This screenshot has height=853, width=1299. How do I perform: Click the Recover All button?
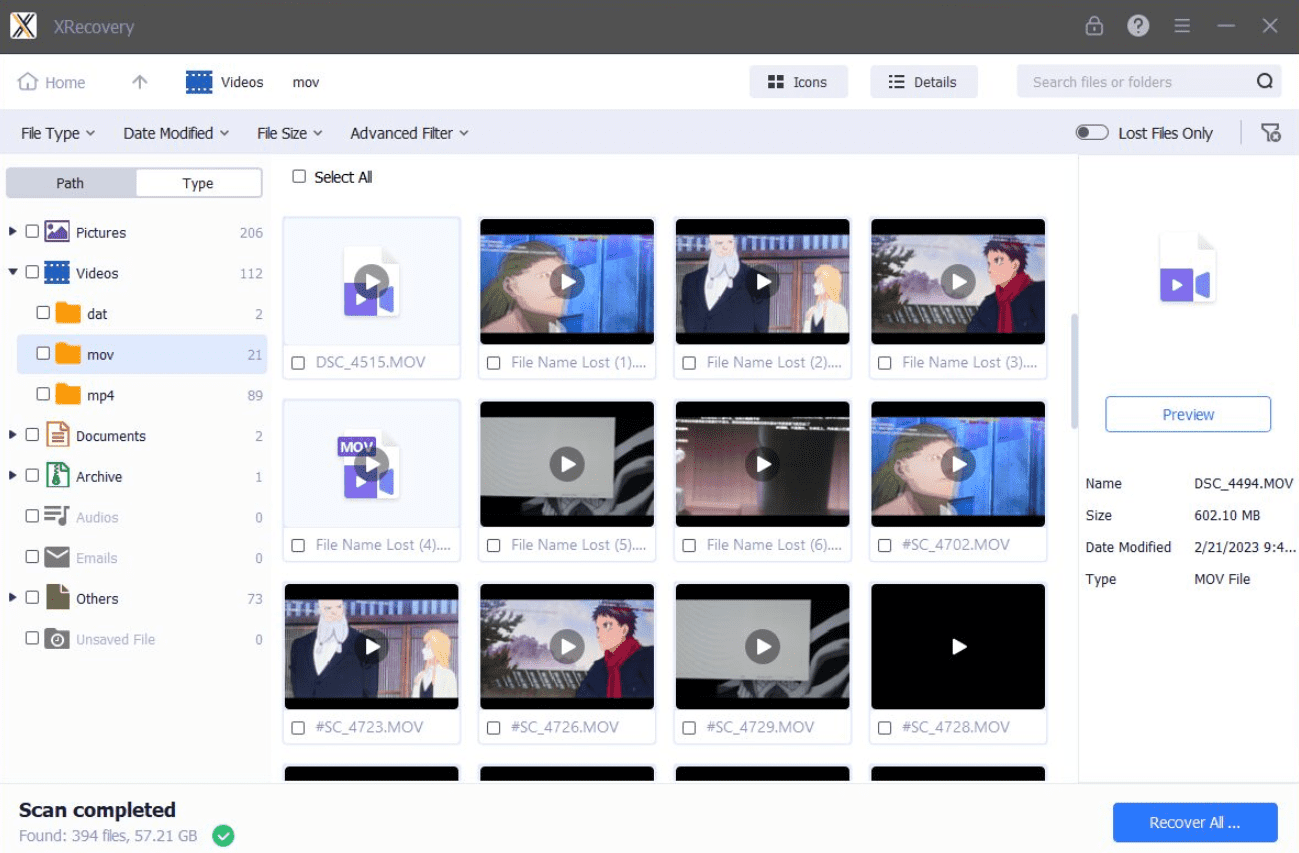1195,822
